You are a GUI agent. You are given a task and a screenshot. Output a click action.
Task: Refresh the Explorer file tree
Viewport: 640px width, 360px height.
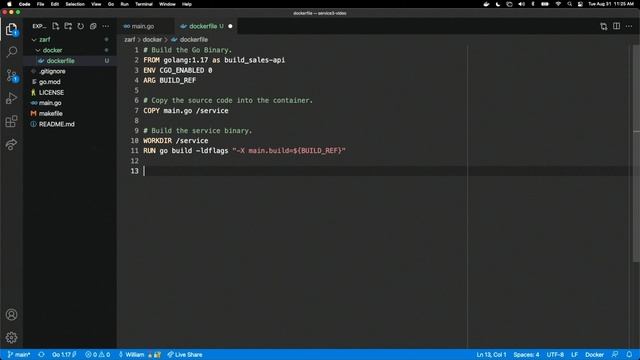tap(81, 26)
